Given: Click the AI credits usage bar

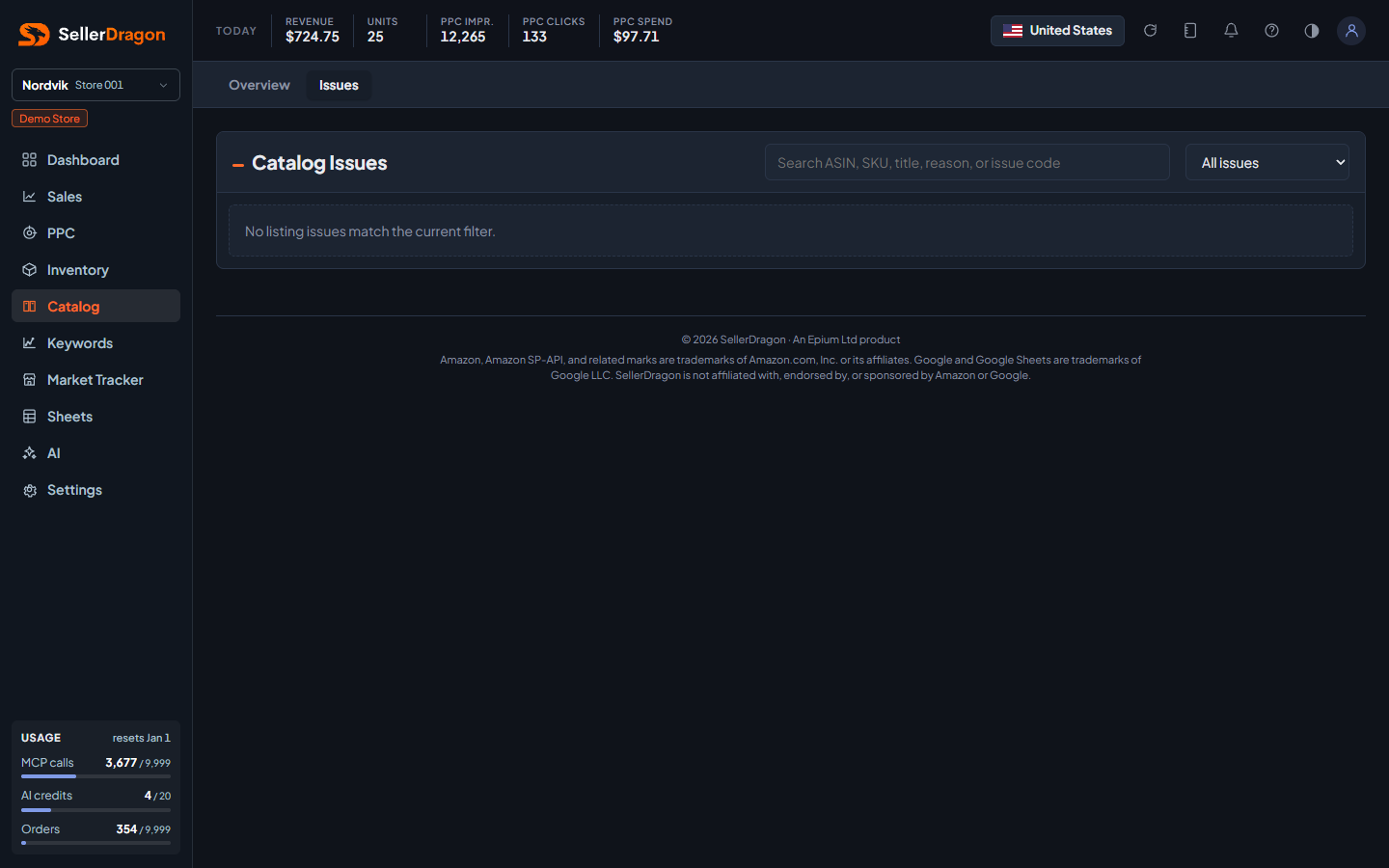Looking at the screenshot, I should (x=95, y=810).
